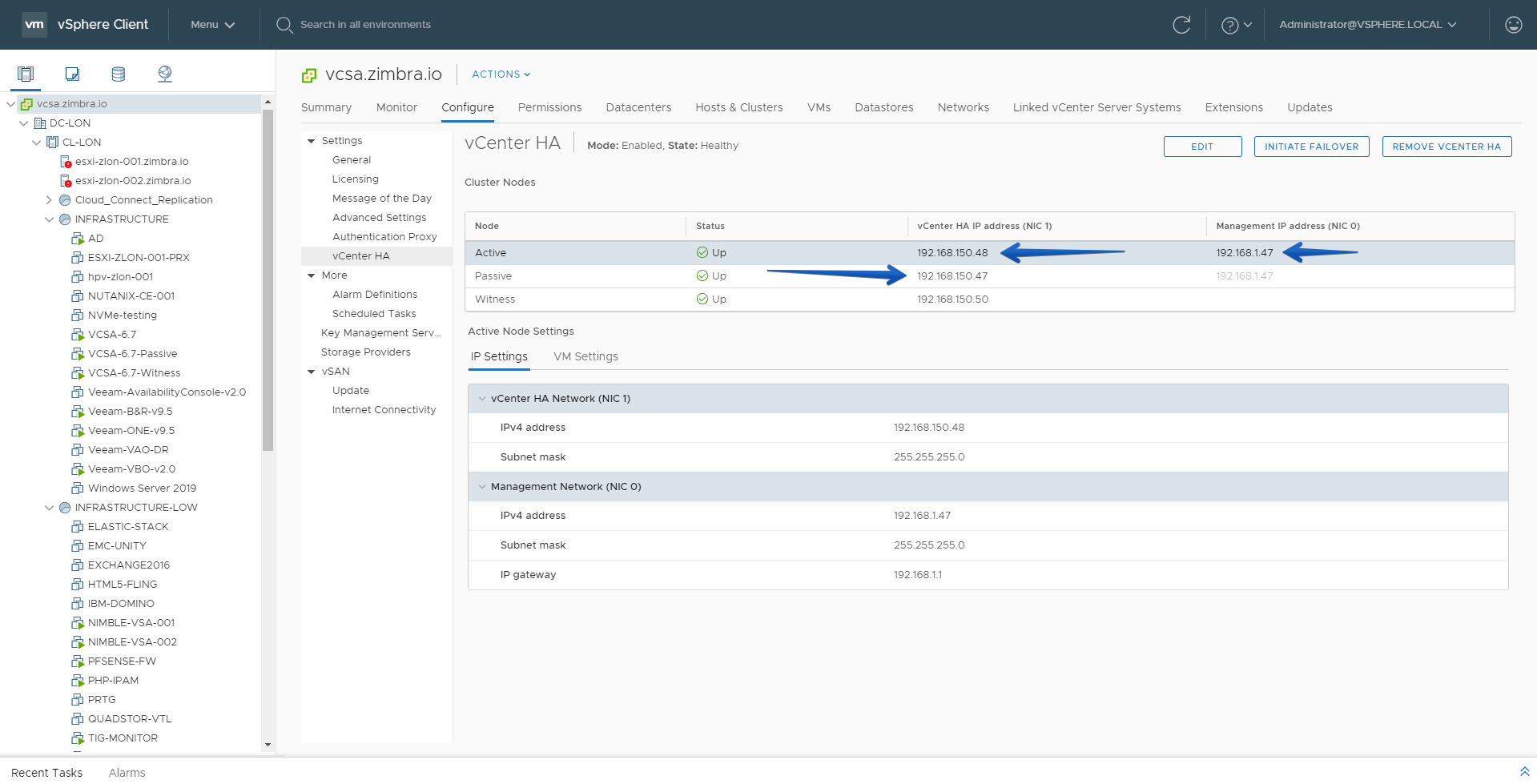Expand the bottom panel with double-chevron icon
Viewport: 1537px width, 784px height.
[1524, 772]
